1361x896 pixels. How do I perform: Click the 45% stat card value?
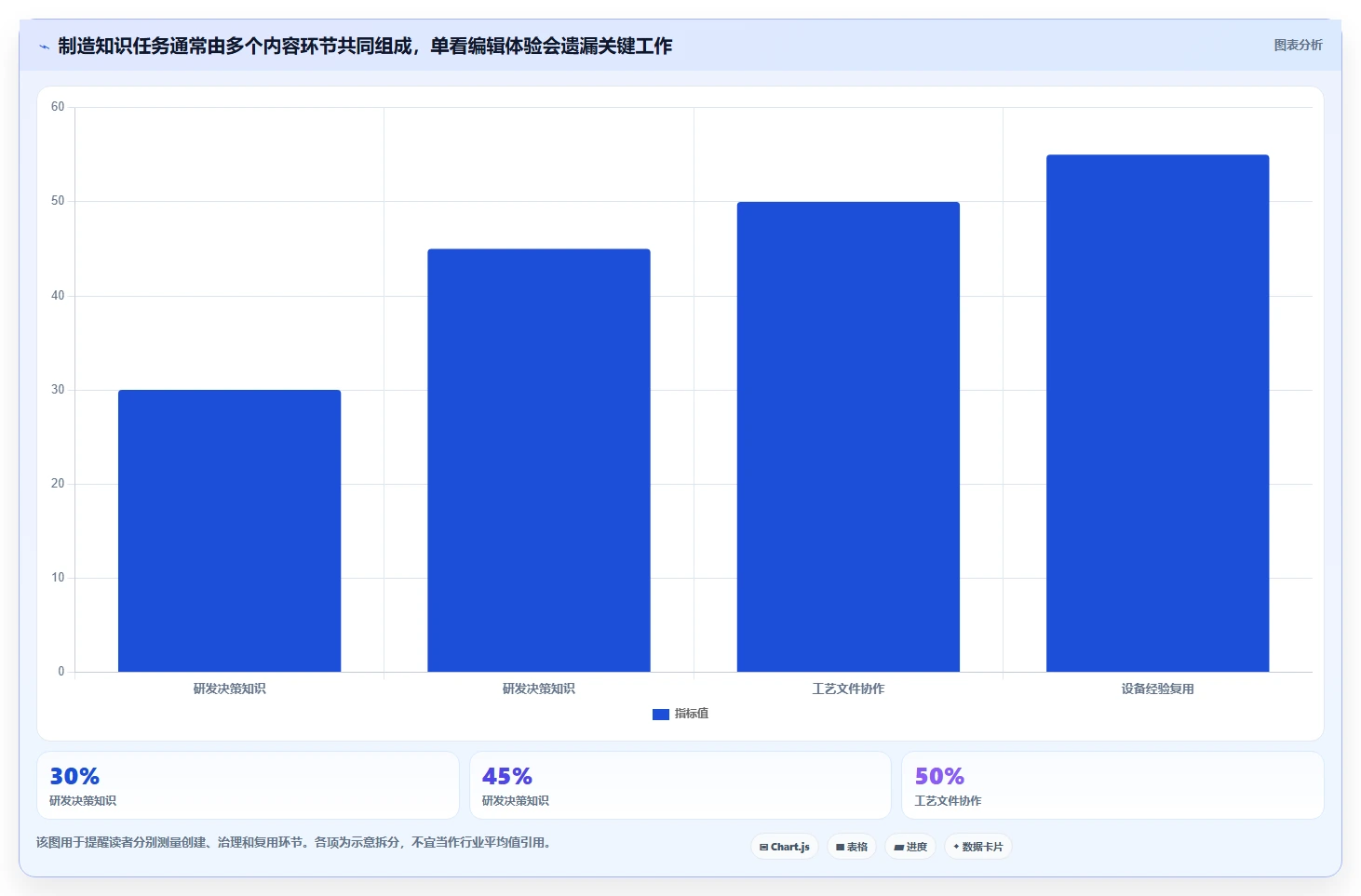[x=507, y=776]
